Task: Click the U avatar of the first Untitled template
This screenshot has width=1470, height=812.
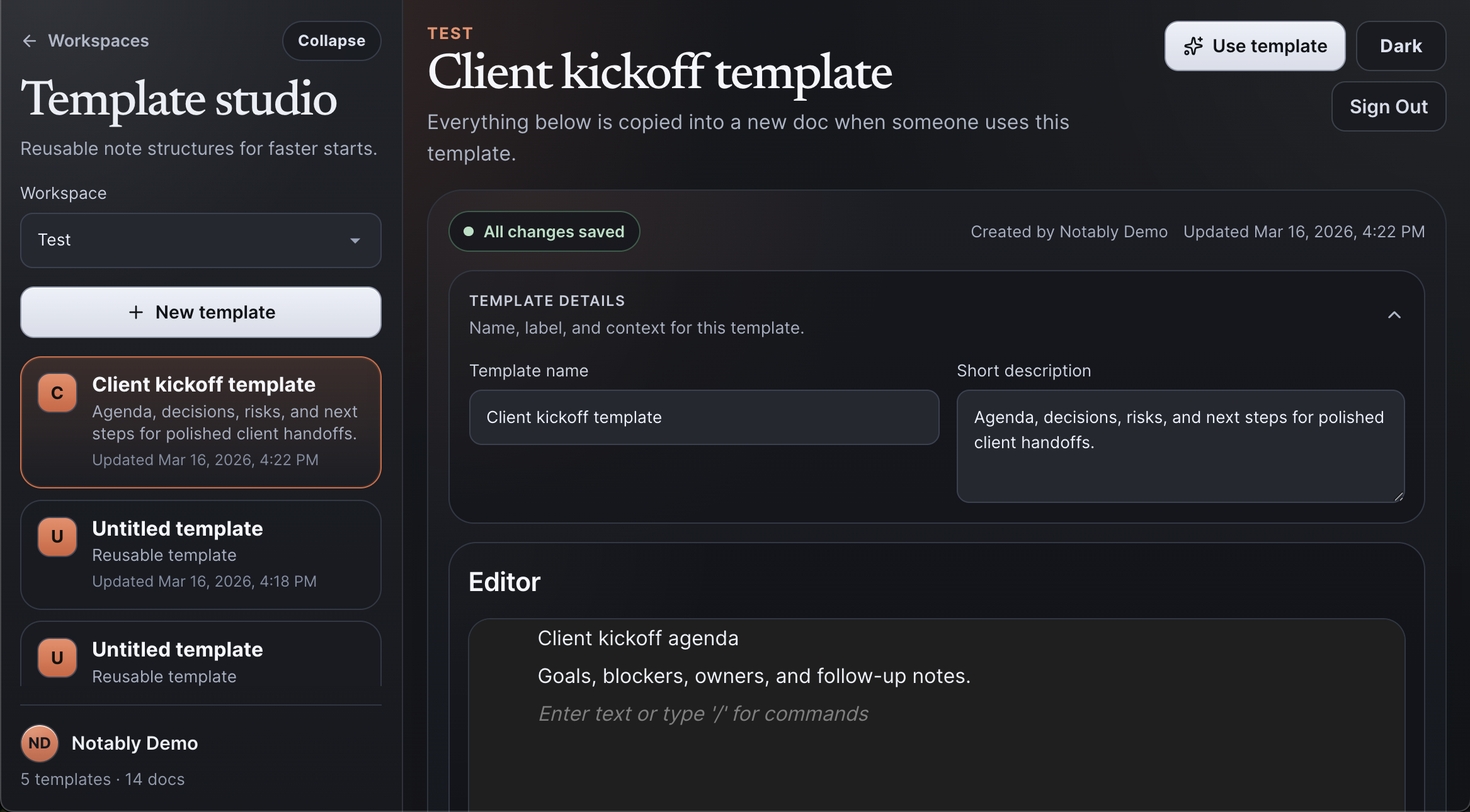Action: pyautogui.click(x=57, y=537)
